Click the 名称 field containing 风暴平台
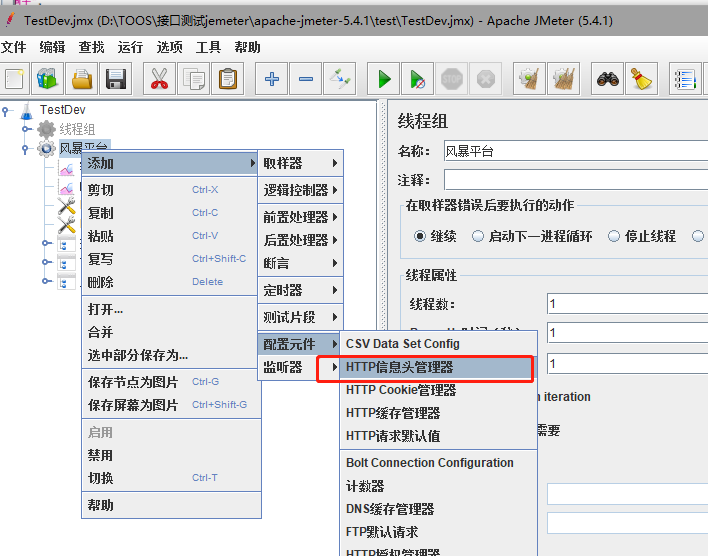Screen dimensions: 708x556 (x=576, y=151)
